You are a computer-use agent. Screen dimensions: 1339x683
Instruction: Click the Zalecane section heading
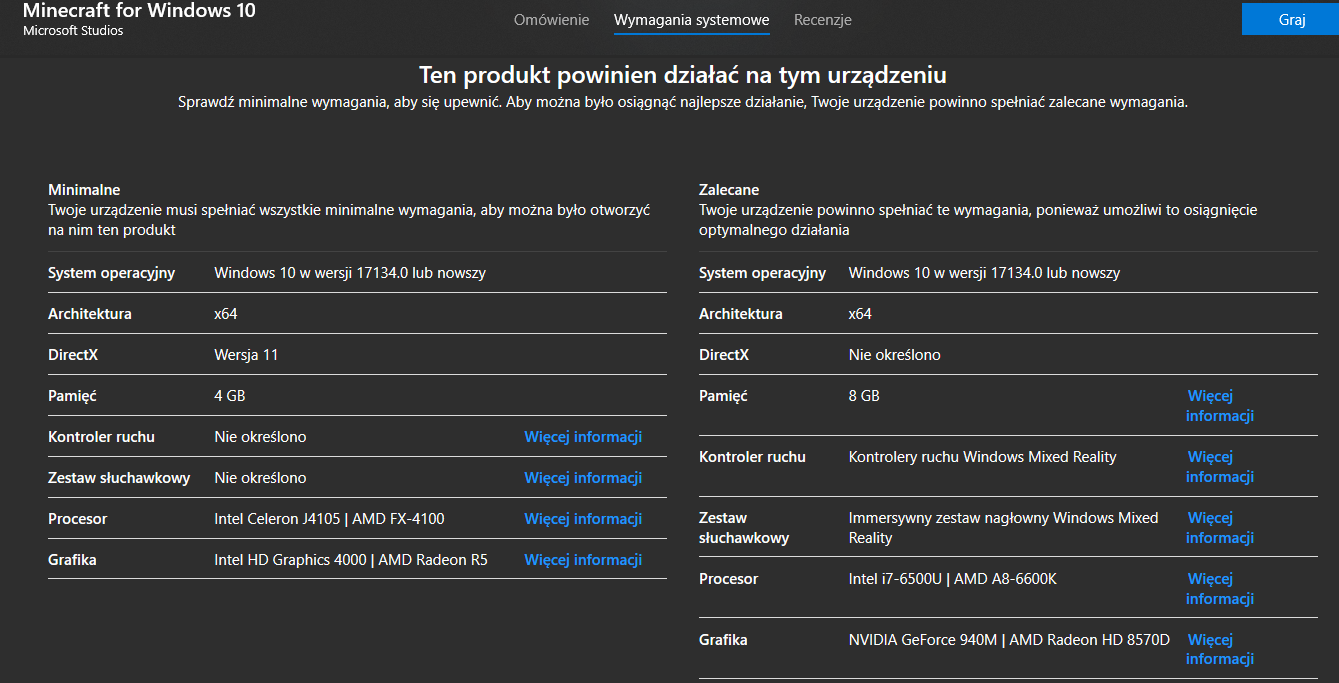pyautogui.click(x=729, y=190)
